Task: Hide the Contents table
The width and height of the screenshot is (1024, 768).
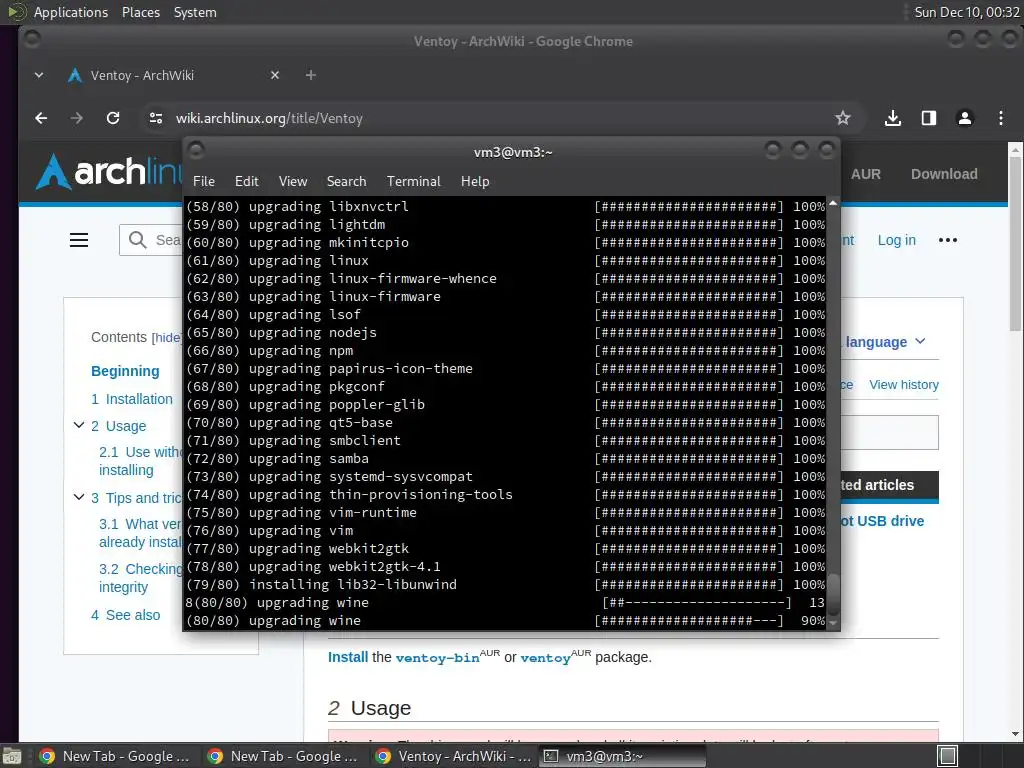Action: pyautogui.click(x=167, y=338)
